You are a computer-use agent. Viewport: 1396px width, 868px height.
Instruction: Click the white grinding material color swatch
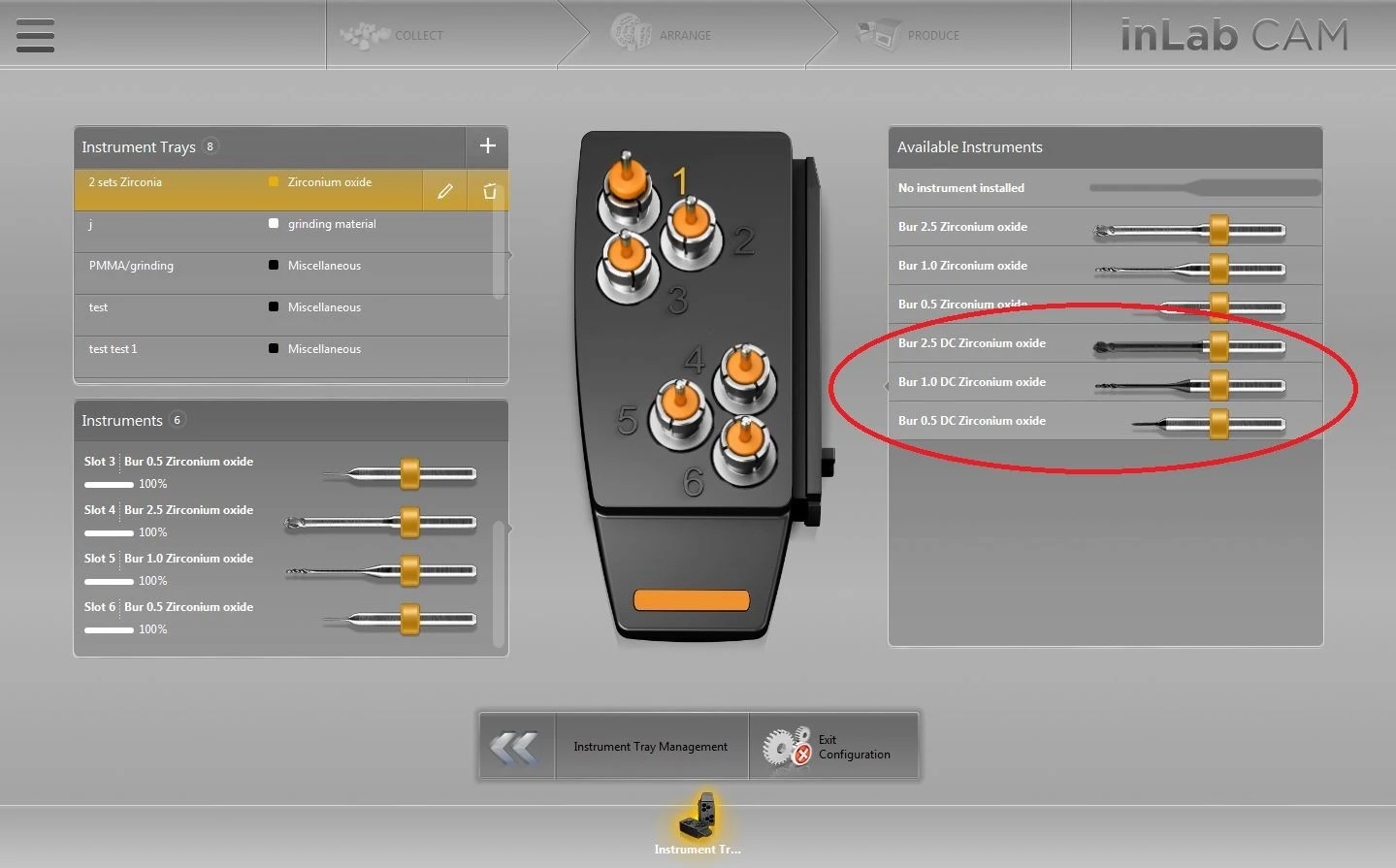274,223
